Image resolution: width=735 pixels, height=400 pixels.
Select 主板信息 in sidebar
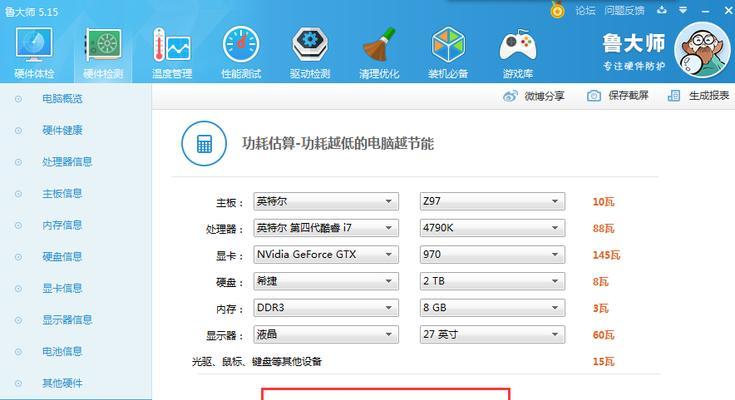(62, 193)
